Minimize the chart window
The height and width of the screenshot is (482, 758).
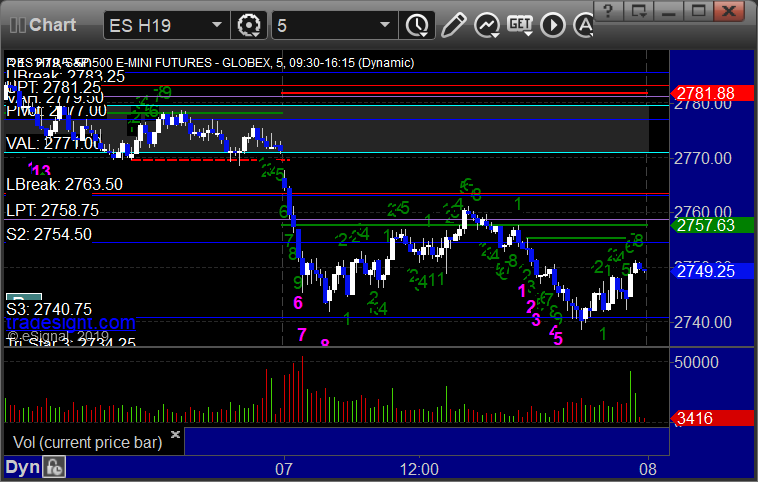pyautogui.click(x=668, y=11)
